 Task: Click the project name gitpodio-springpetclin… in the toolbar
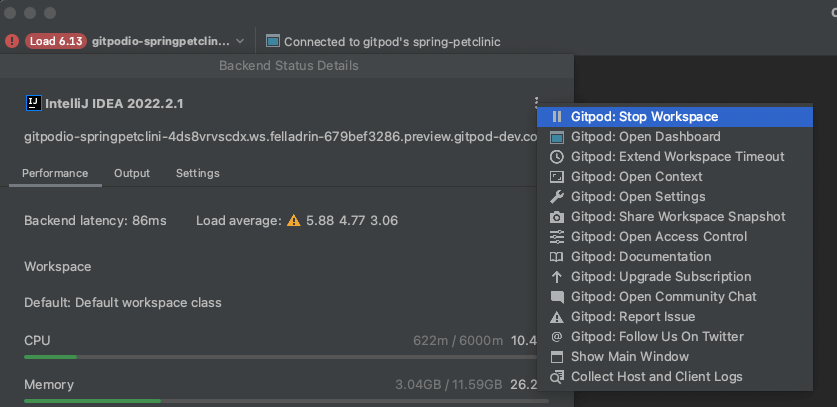click(x=161, y=42)
